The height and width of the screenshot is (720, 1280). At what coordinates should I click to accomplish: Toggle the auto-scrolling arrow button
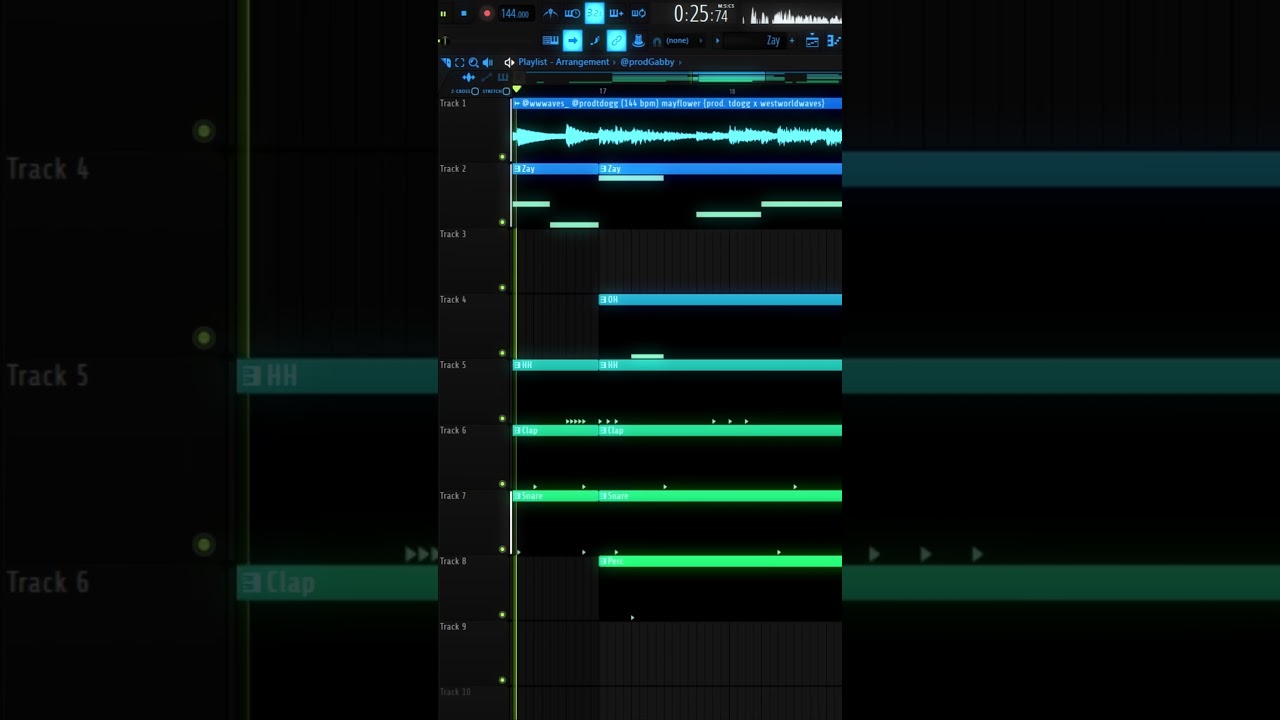pyautogui.click(x=573, y=41)
